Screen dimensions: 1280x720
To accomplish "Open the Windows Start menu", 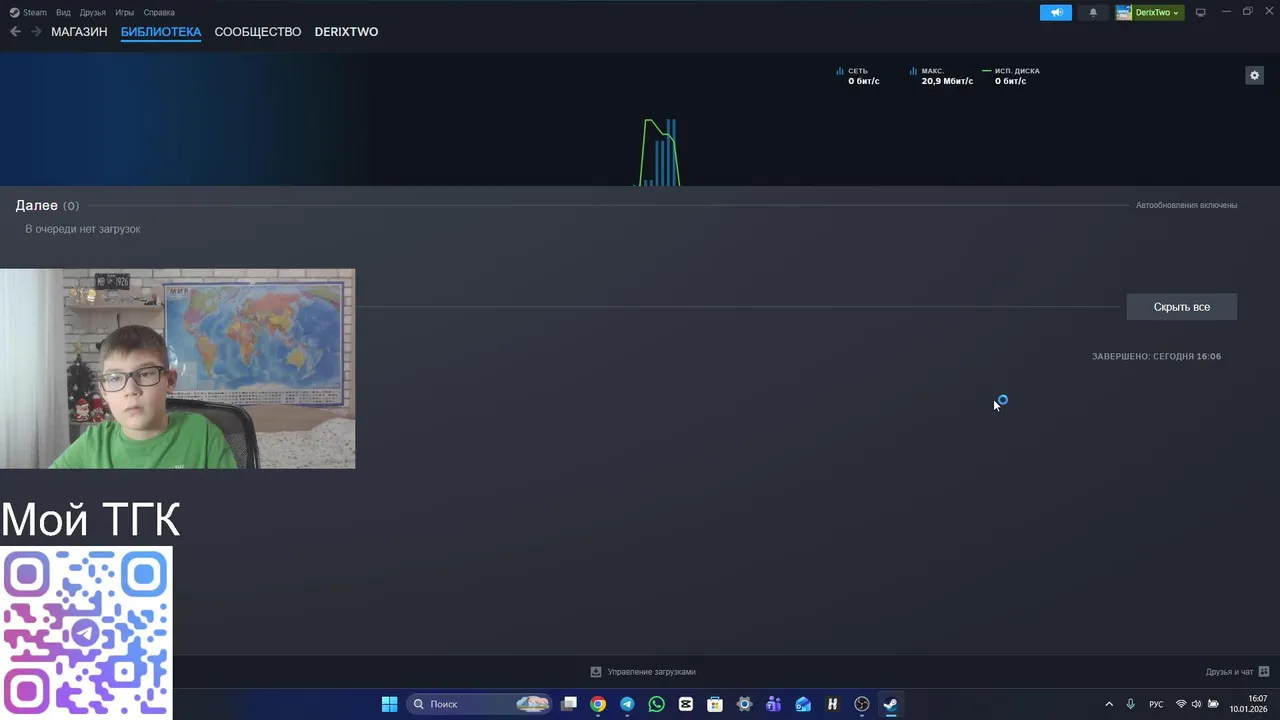I will [x=389, y=704].
